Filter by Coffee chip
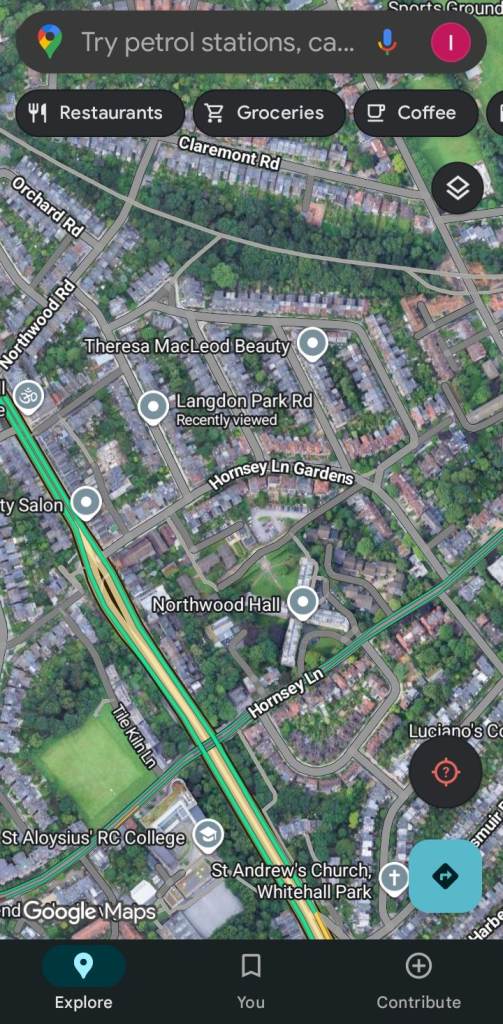503x1024 pixels. (x=416, y=113)
